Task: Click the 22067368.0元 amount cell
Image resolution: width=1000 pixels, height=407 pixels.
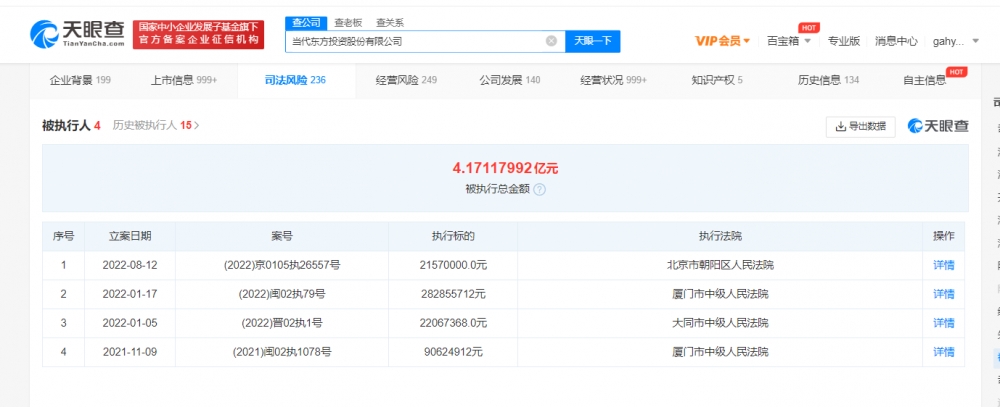Action: (453, 323)
